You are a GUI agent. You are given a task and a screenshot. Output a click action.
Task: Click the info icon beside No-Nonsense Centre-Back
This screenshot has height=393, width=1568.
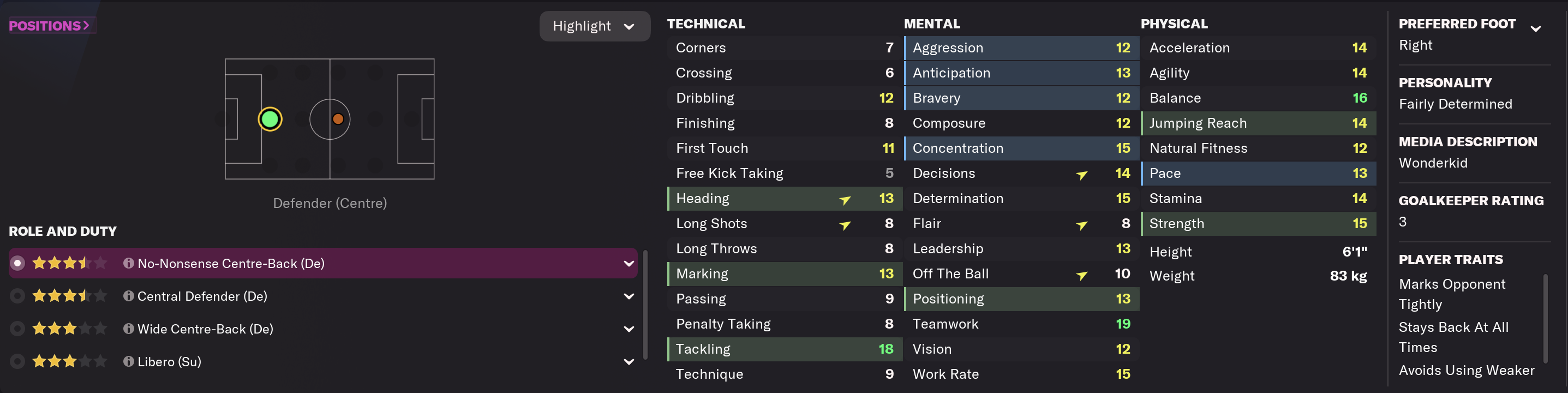coord(128,263)
